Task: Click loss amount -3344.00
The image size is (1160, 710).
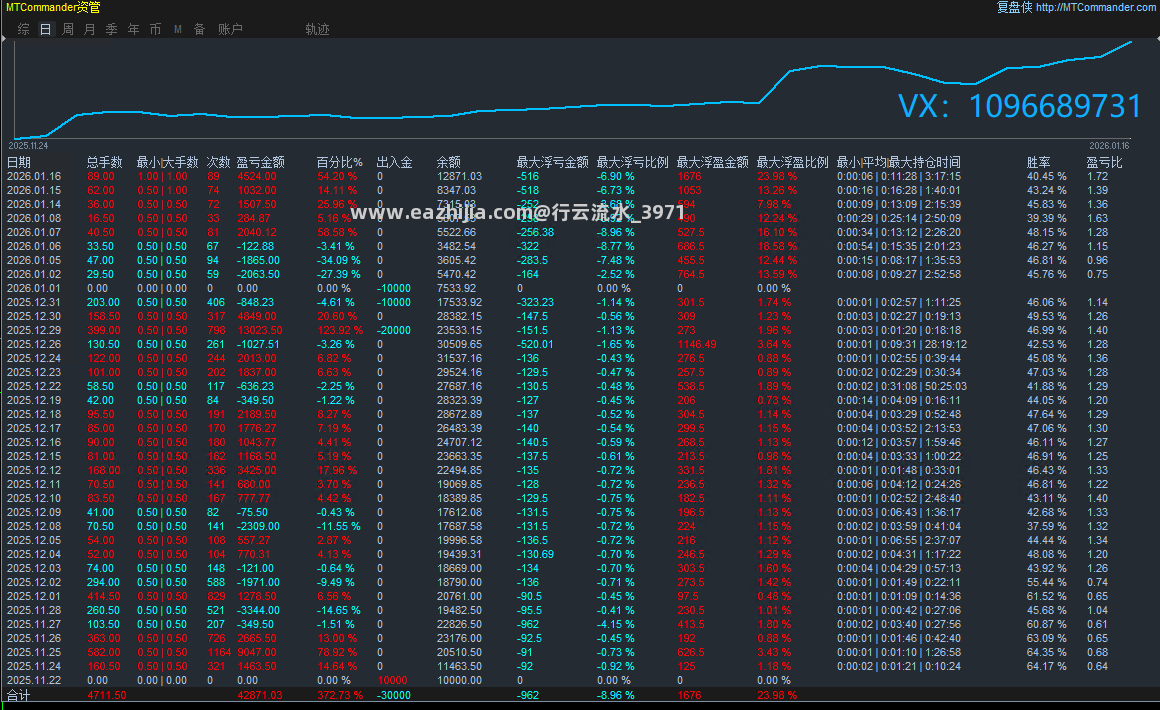Action: 258,611
